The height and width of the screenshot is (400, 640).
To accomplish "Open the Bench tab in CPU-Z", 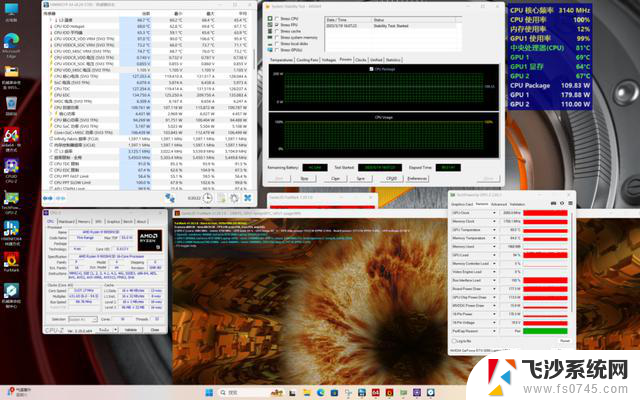I will tap(128, 221).
